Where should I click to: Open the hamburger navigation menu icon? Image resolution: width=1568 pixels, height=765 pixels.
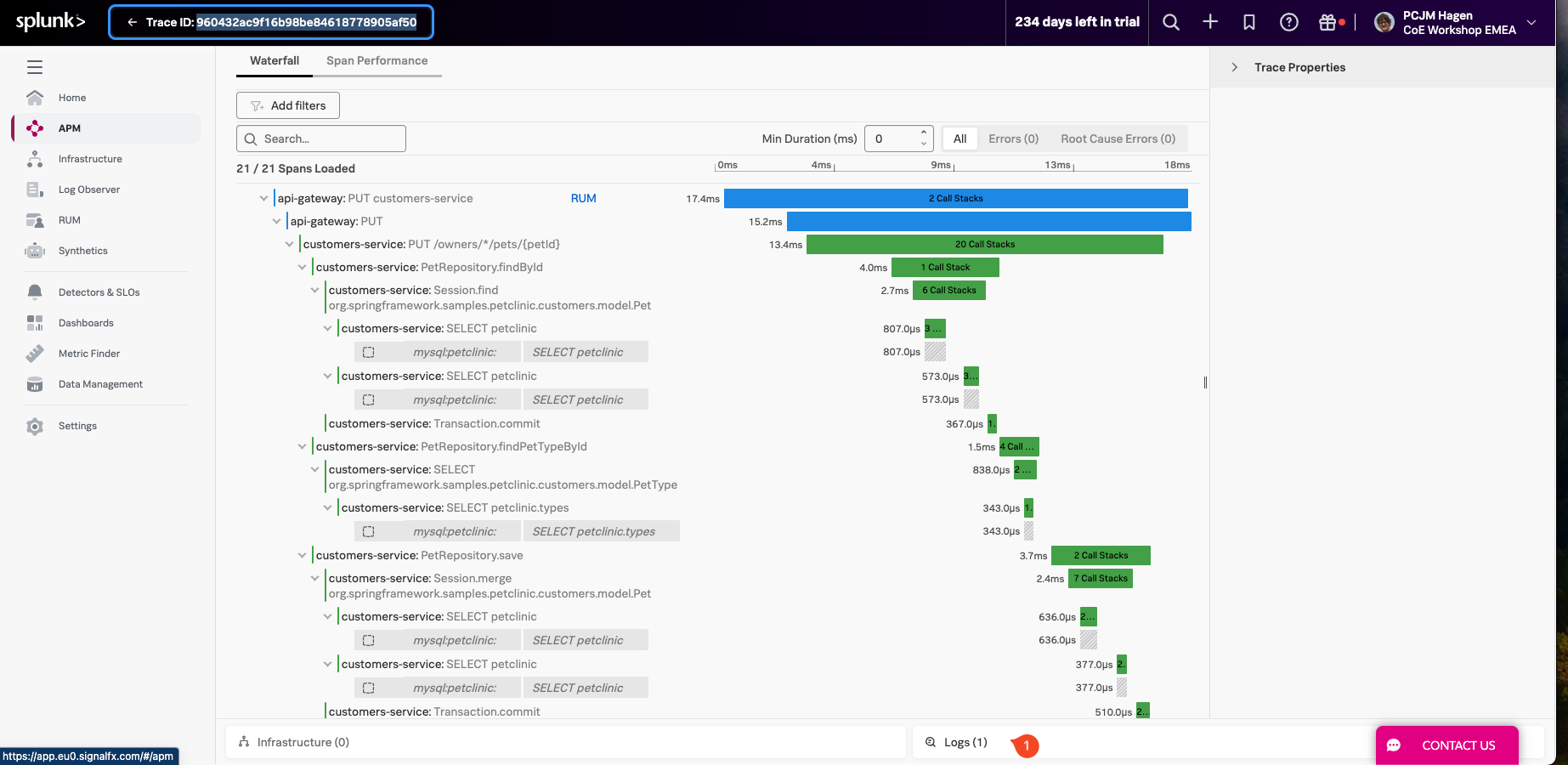pos(35,67)
